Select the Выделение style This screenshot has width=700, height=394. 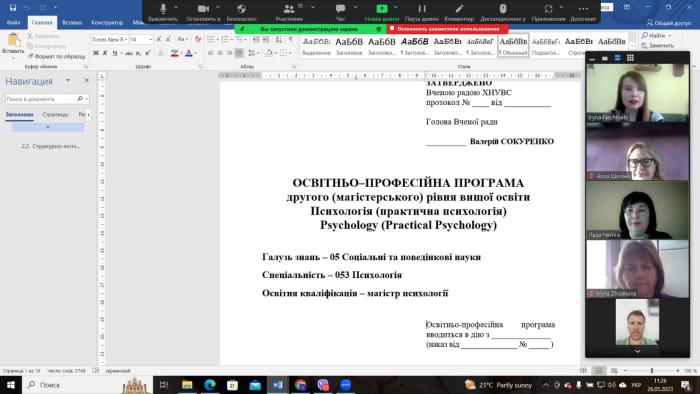pos(316,46)
